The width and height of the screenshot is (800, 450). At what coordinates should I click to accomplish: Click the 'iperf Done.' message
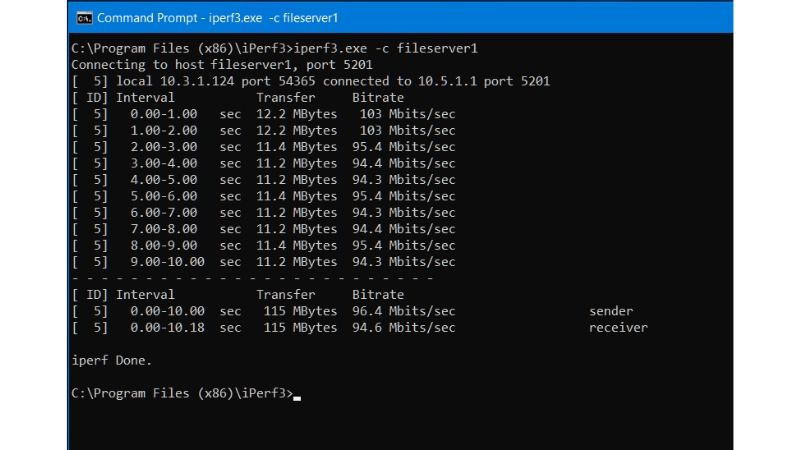pyautogui.click(x=112, y=360)
